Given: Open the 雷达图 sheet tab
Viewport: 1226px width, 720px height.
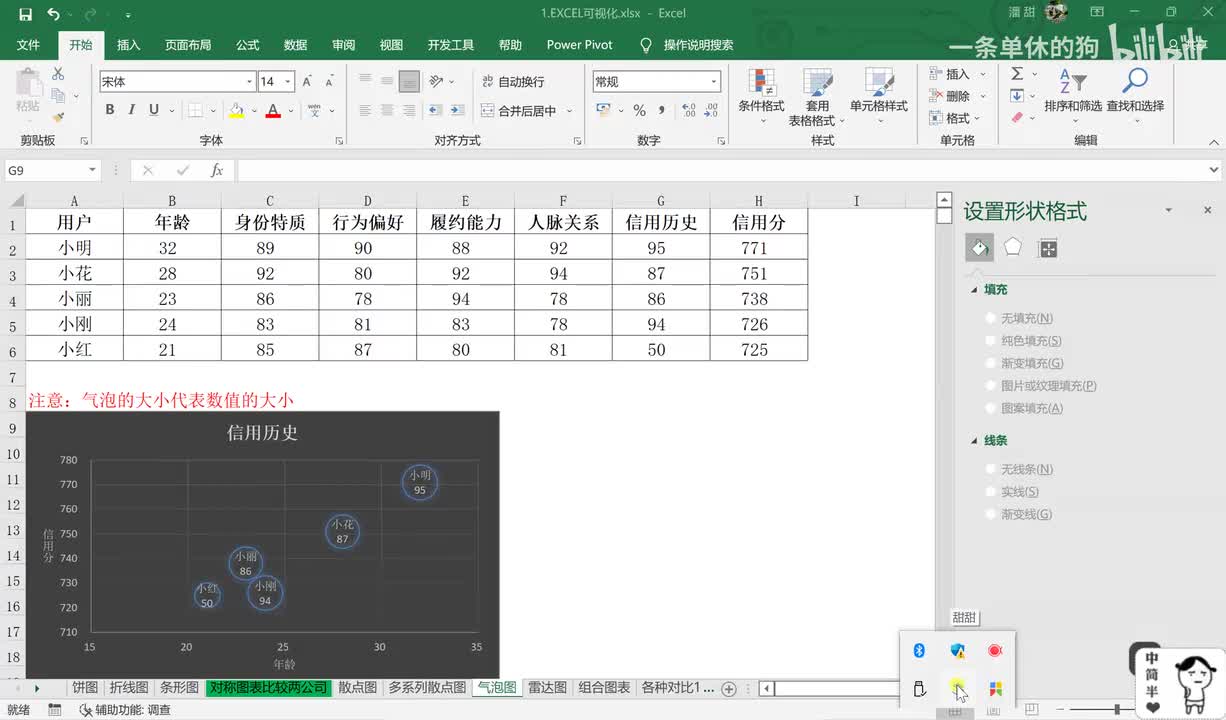Looking at the screenshot, I should [547, 688].
